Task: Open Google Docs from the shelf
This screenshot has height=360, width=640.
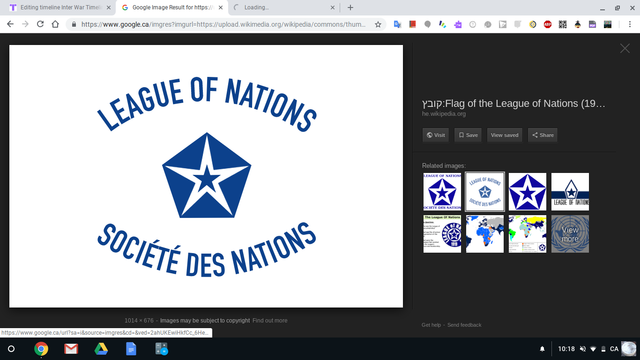Action: pos(131,349)
